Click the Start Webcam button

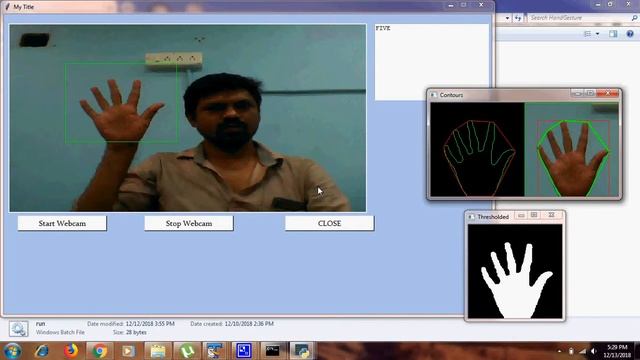62,223
